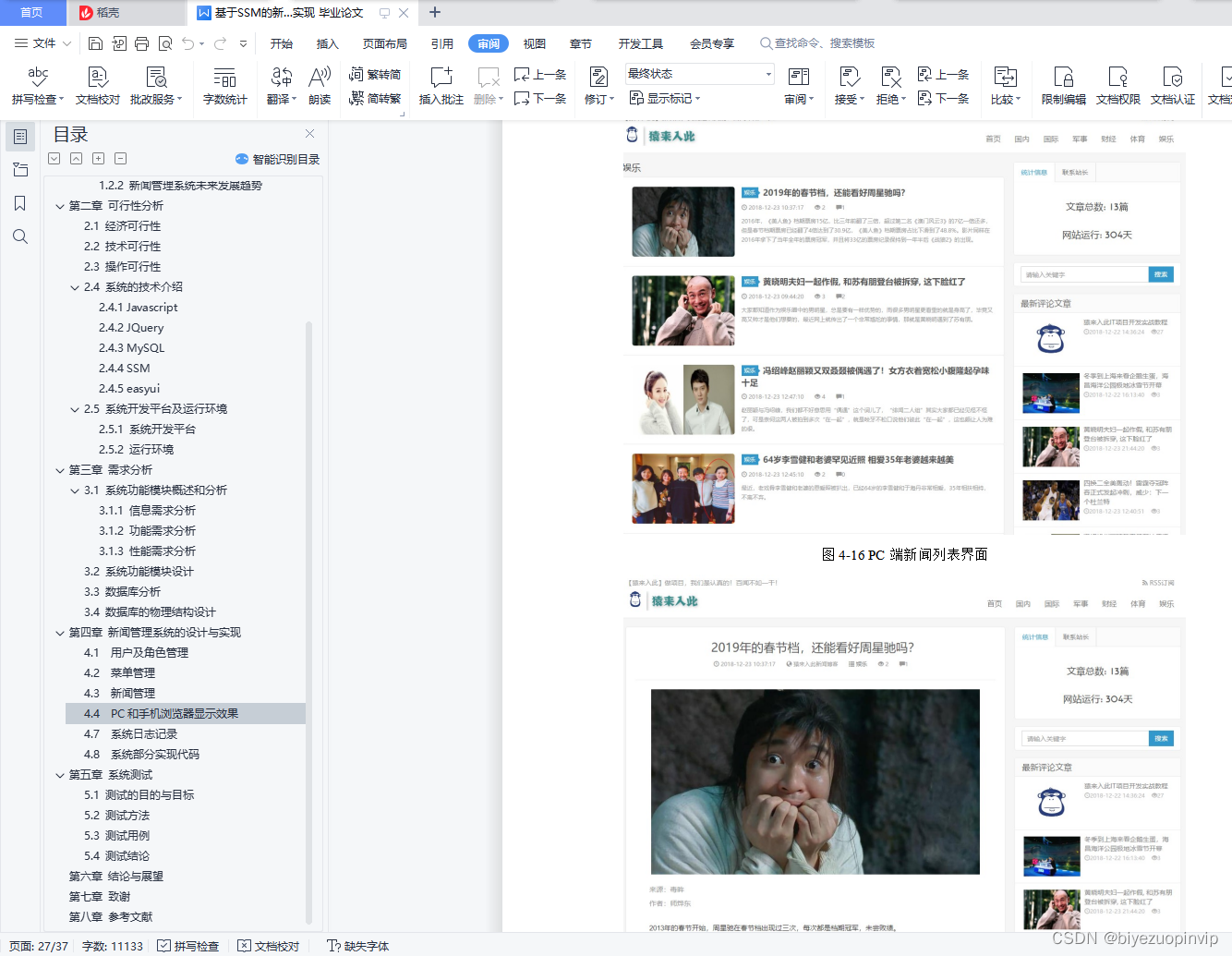Viewport: 1232px width, 956px height.
Task: Collapse 第三章 需求分析 in the outline
Action: 59,469
